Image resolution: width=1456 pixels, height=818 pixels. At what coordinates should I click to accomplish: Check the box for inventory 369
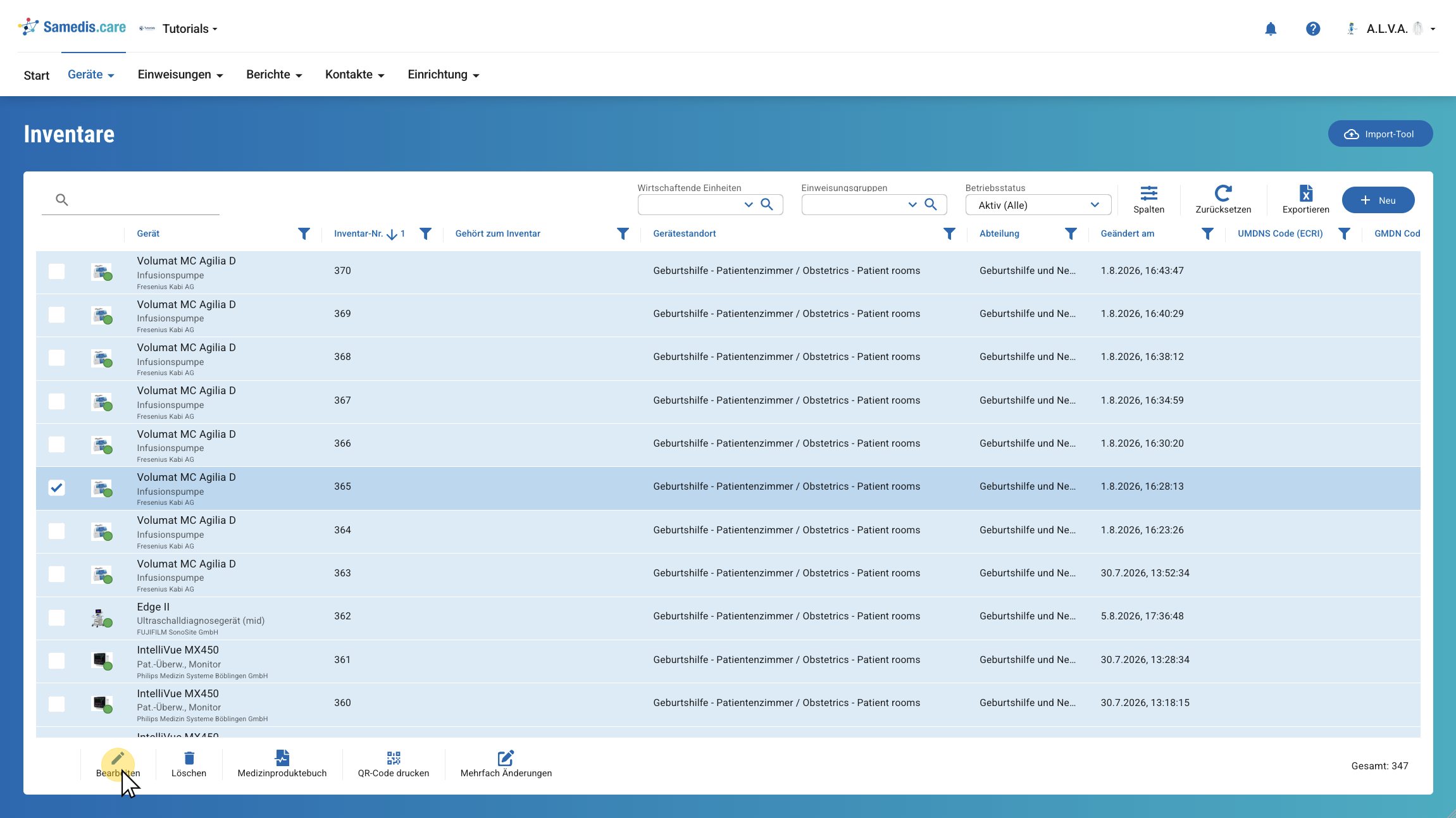click(x=57, y=315)
